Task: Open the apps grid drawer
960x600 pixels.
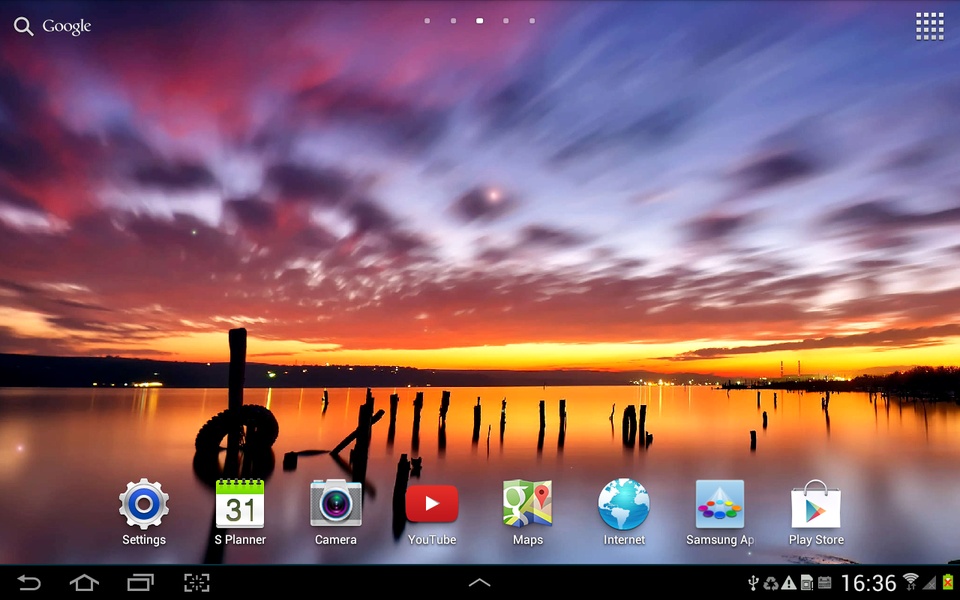Action: 929,26
